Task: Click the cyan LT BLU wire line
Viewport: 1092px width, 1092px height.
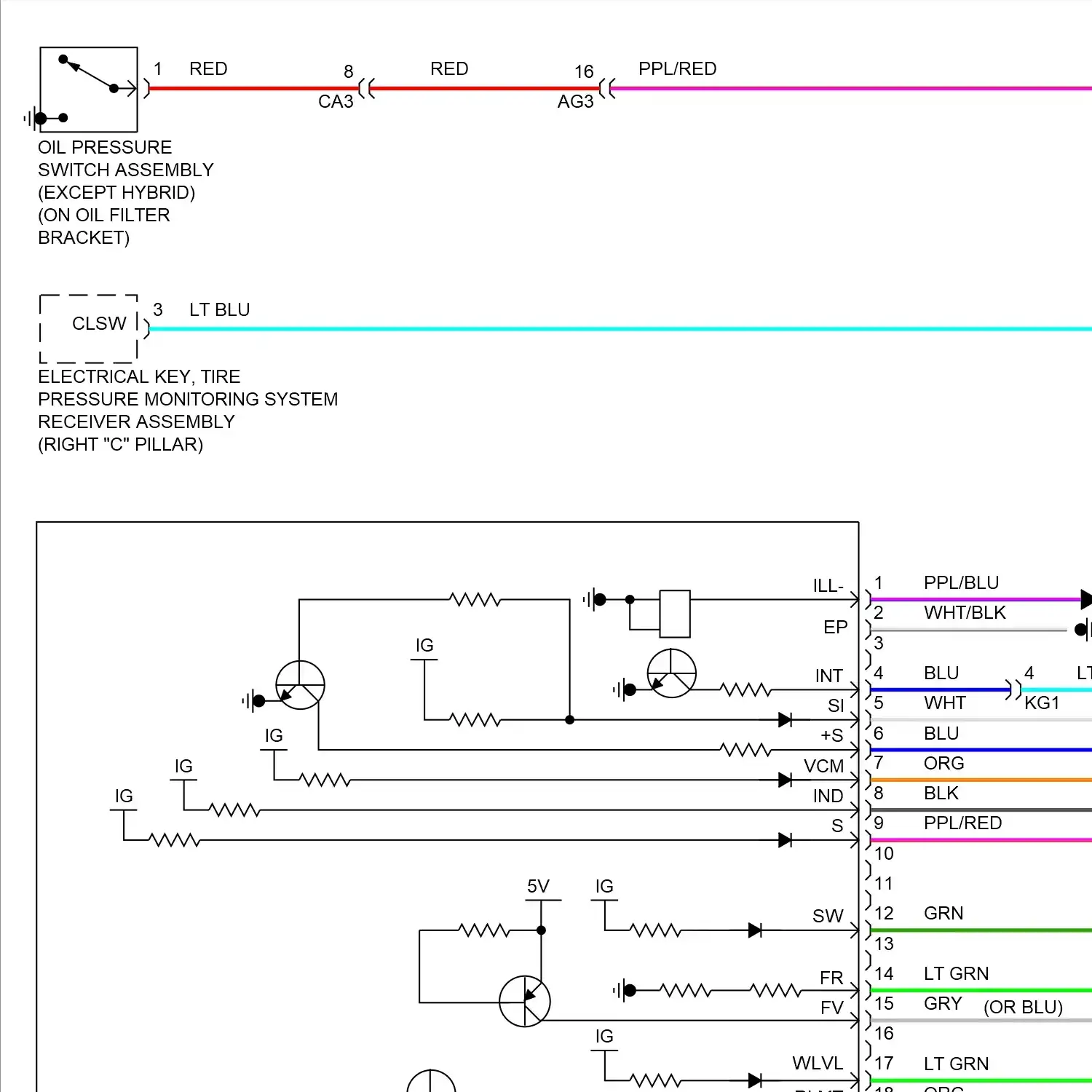Action: [620, 329]
